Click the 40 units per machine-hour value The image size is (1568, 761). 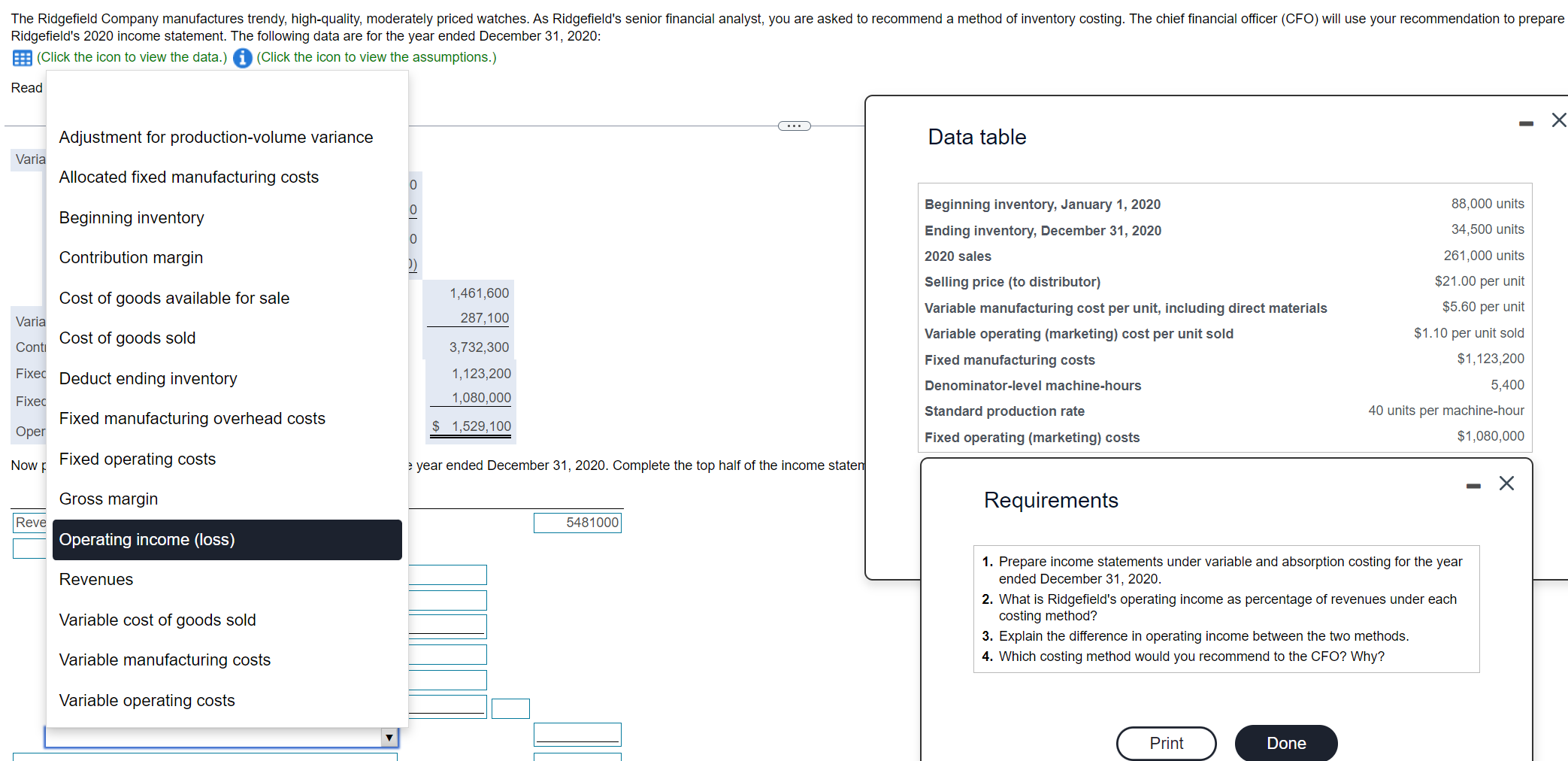click(x=1446, y=411)
